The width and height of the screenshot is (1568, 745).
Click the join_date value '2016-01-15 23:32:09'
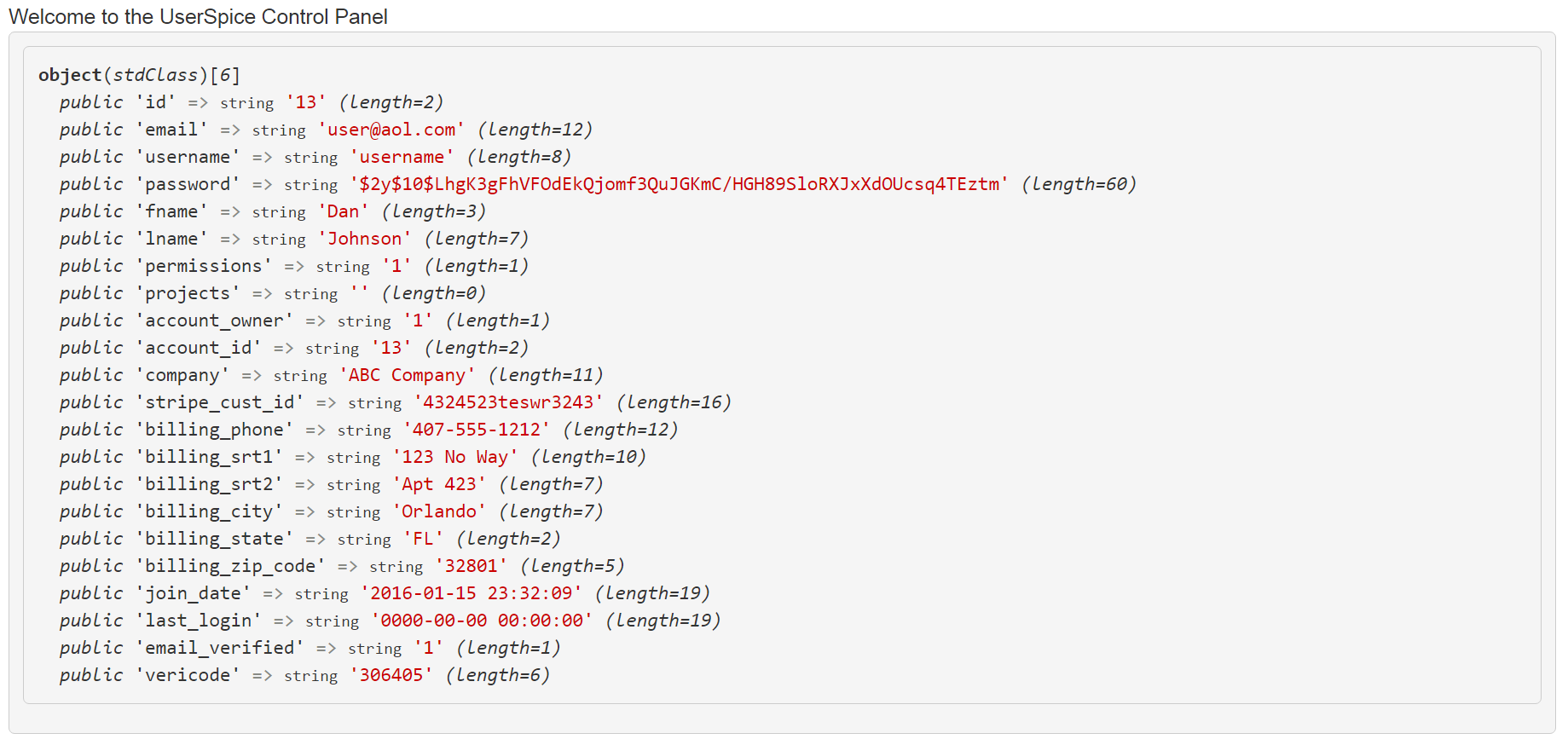pyautogui.click(x=472, y=593)
